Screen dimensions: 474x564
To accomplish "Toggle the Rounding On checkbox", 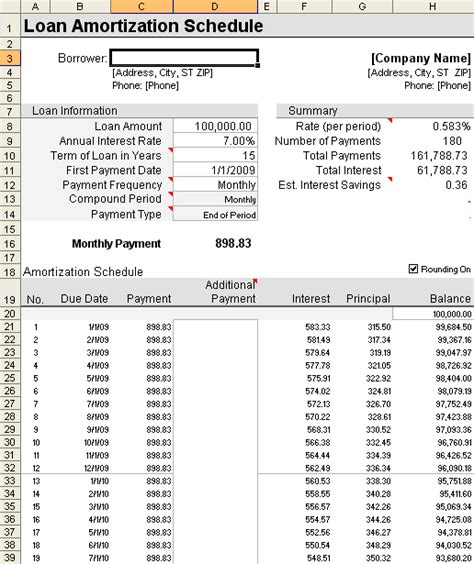I will pyautogui.click(x=413, y=269).
